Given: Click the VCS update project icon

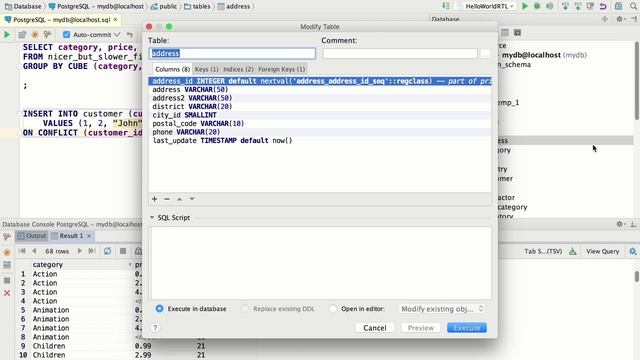Looking at the screenshot, I should pos(565,6).
